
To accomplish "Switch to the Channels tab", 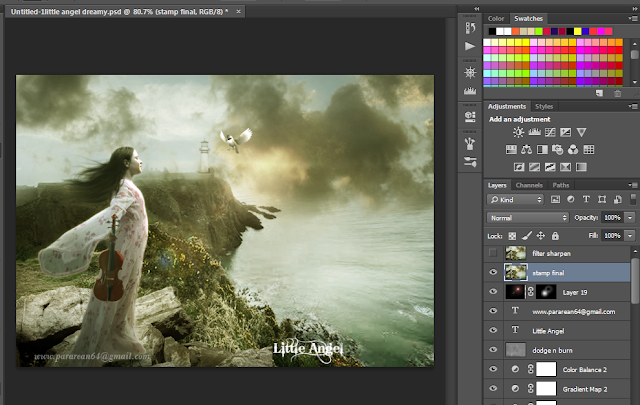I will pos(529,185).
